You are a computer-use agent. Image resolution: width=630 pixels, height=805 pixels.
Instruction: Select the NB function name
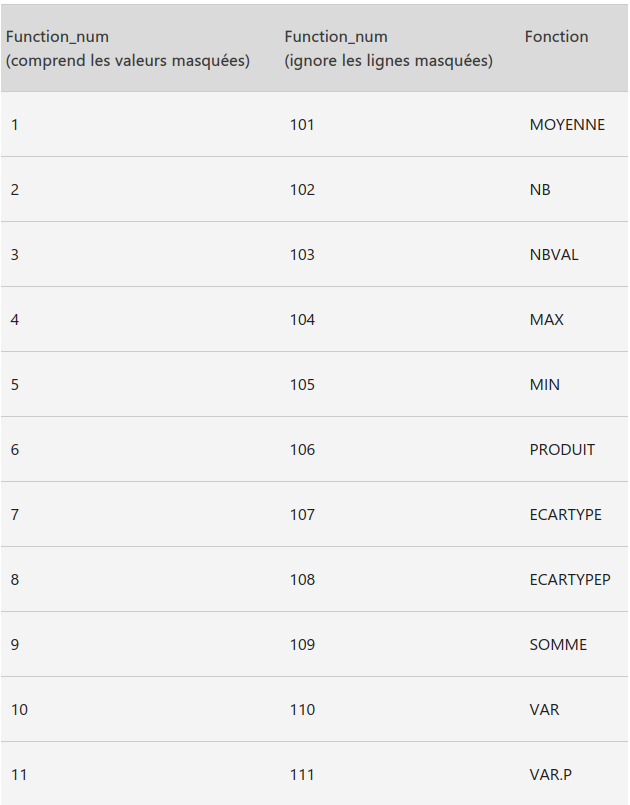540,190
